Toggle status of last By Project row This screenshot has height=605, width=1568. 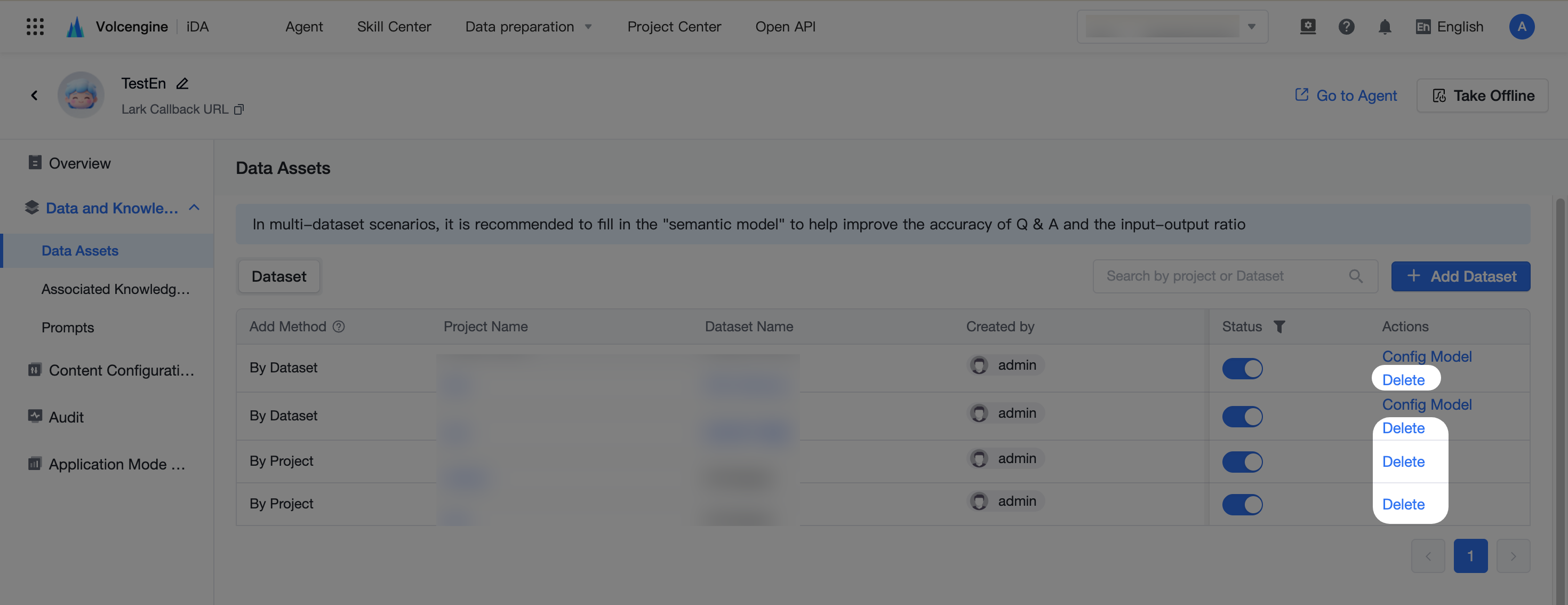pyautogui.click(x=1242, y=505)
